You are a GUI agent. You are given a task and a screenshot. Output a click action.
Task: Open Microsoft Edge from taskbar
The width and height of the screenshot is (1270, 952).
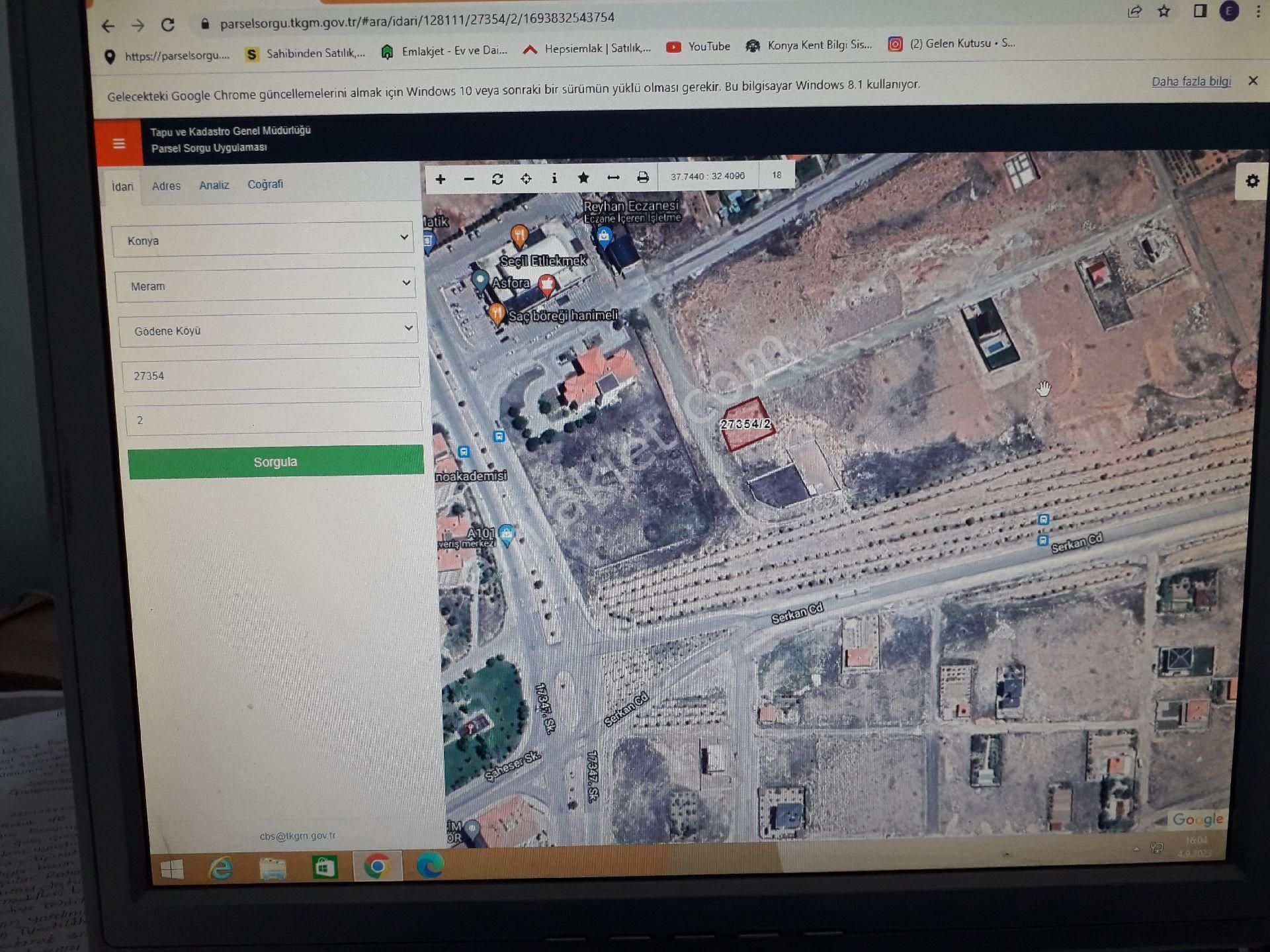click(430, 865)
